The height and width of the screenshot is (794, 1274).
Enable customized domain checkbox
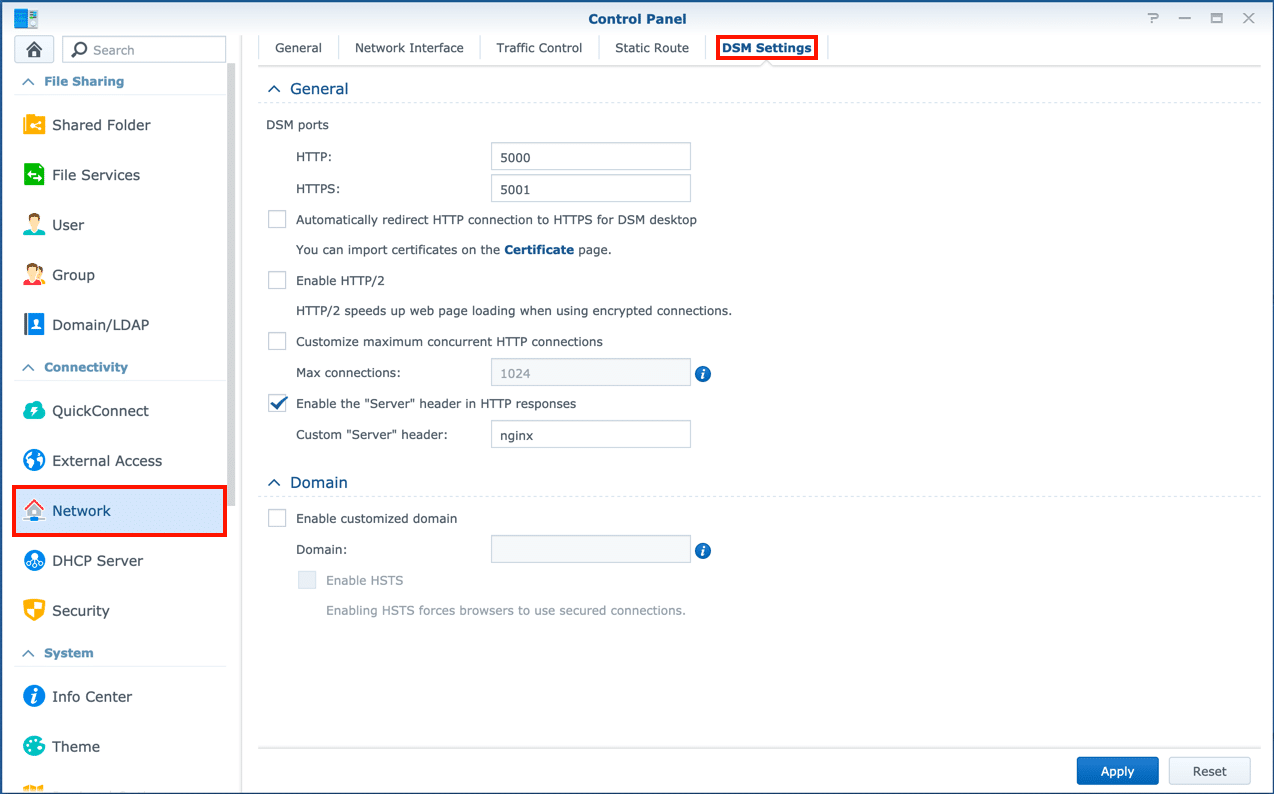[x=277, y=519]
